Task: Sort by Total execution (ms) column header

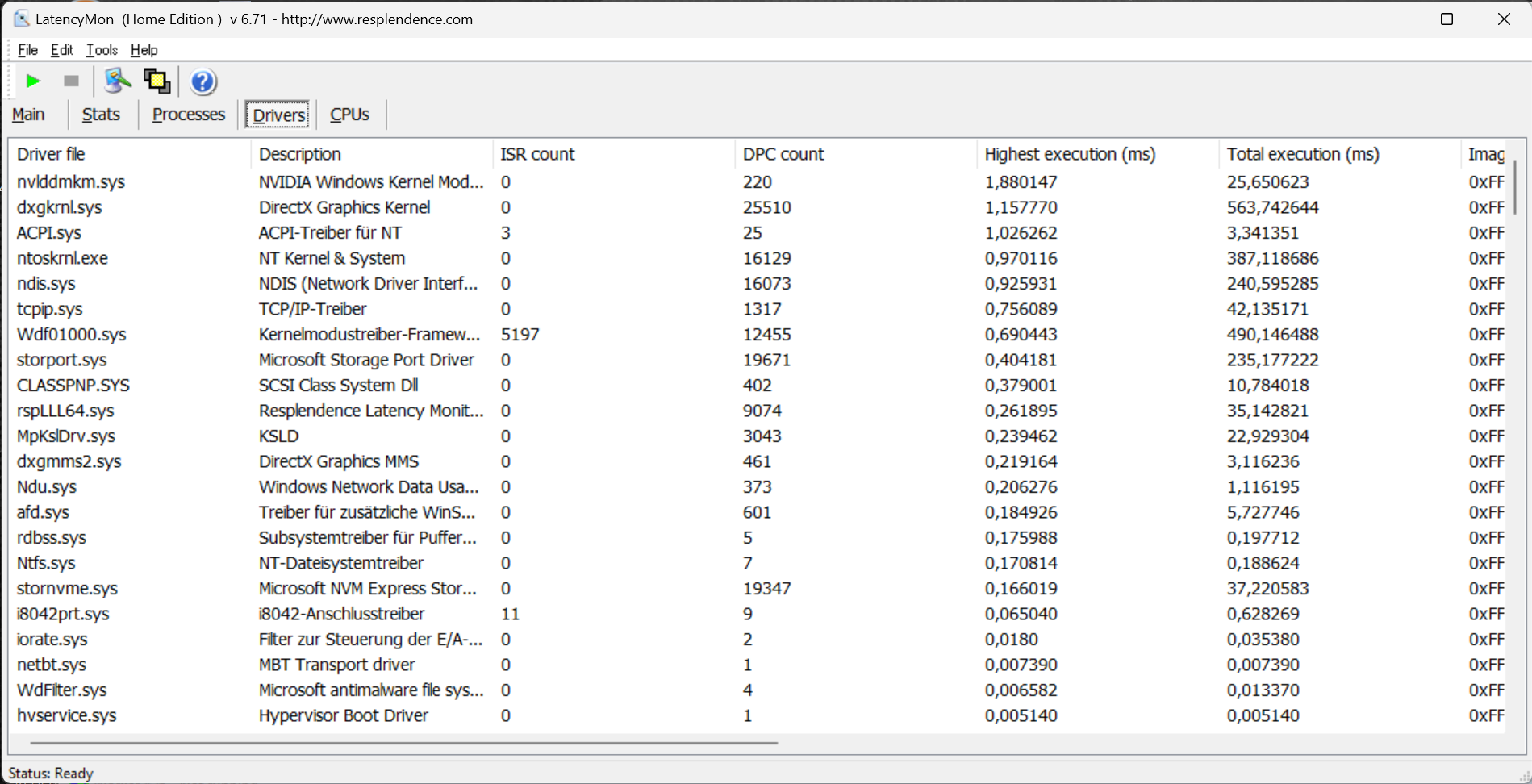Action: (x=1340, y=154)
